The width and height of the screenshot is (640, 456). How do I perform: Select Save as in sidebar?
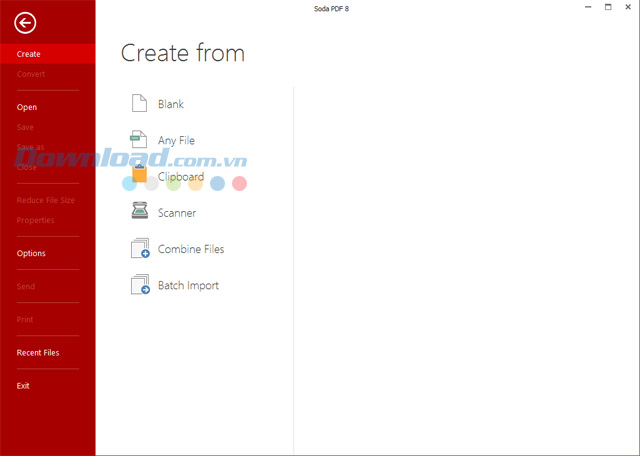(30, 147)
